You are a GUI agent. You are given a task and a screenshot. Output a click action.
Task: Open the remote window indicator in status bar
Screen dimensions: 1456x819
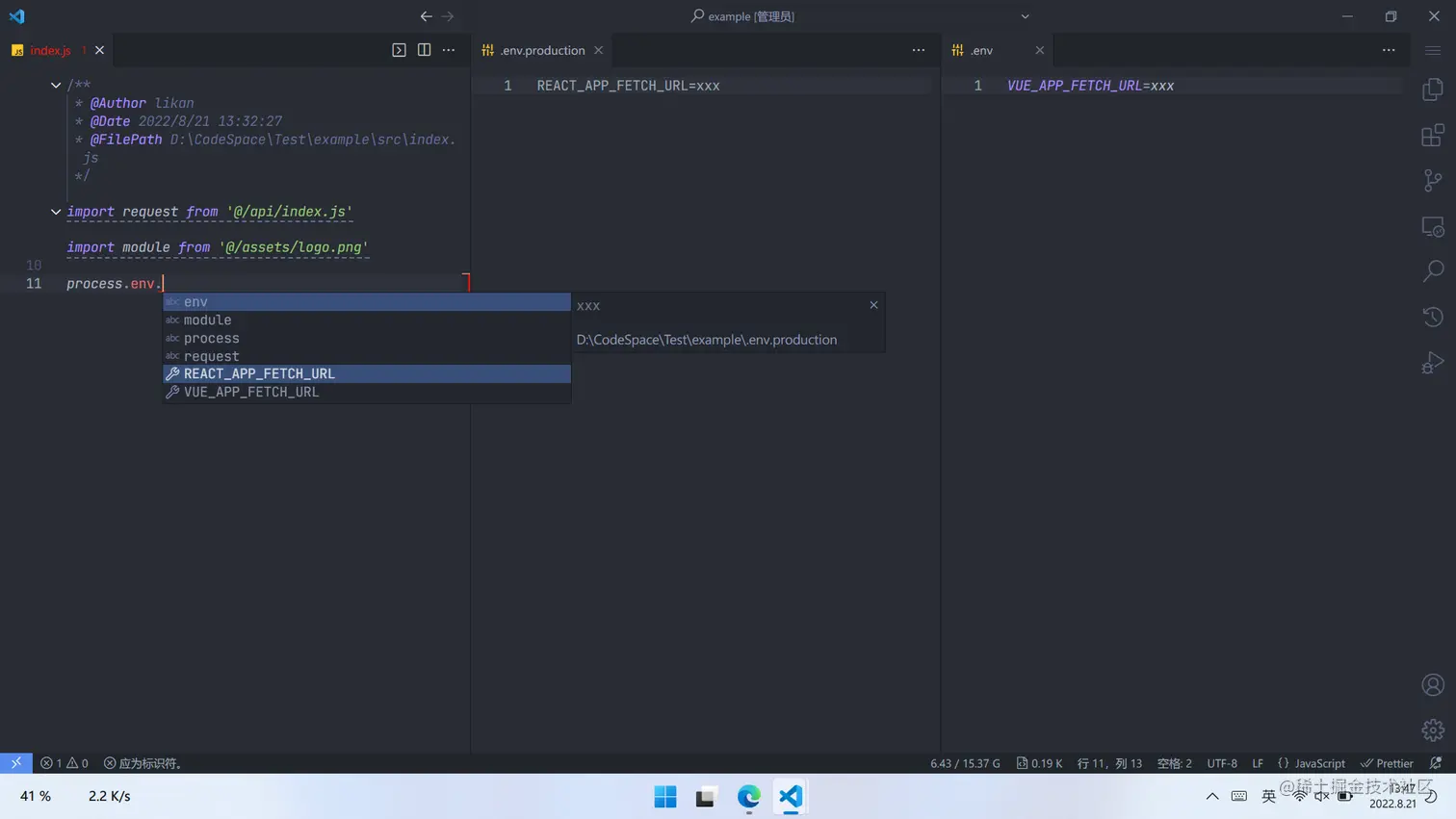coord(16,763)
